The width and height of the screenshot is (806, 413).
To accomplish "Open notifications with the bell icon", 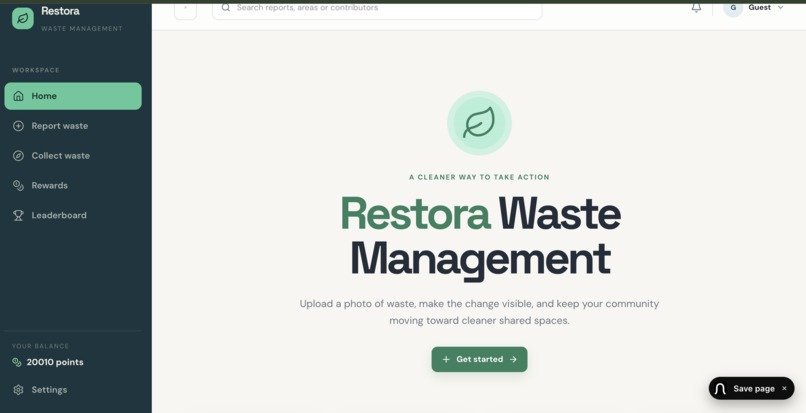I will pos(696,7).
